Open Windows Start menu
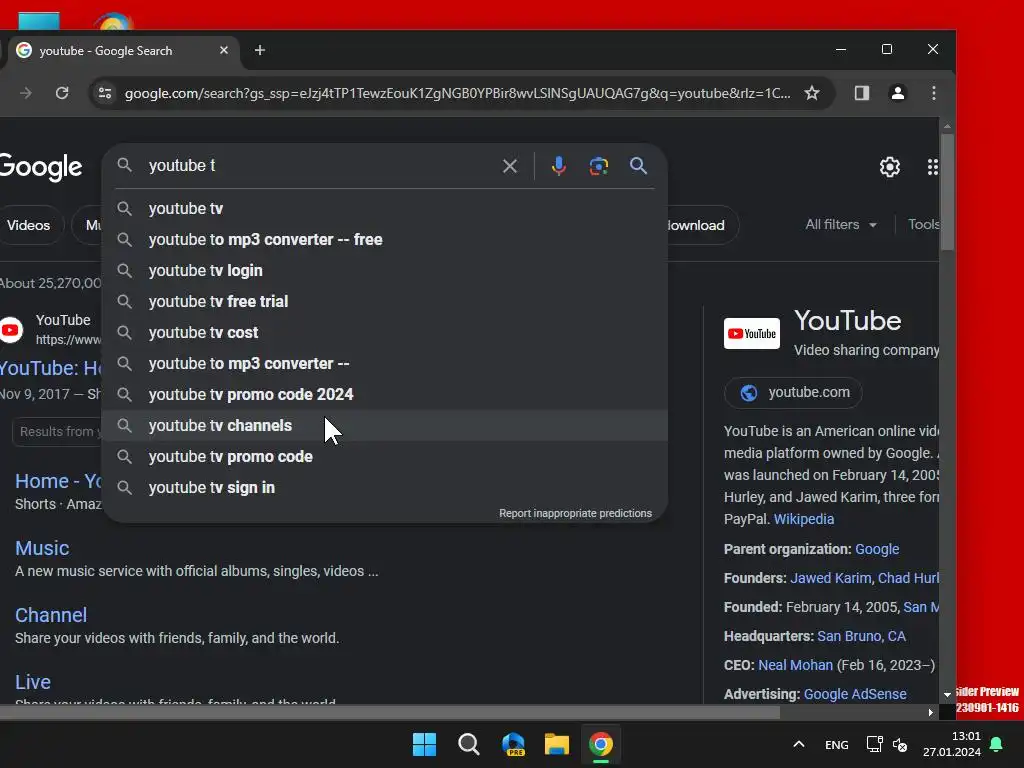The width and height of the screenshot is (1024, 768). [x=424, y=744]
